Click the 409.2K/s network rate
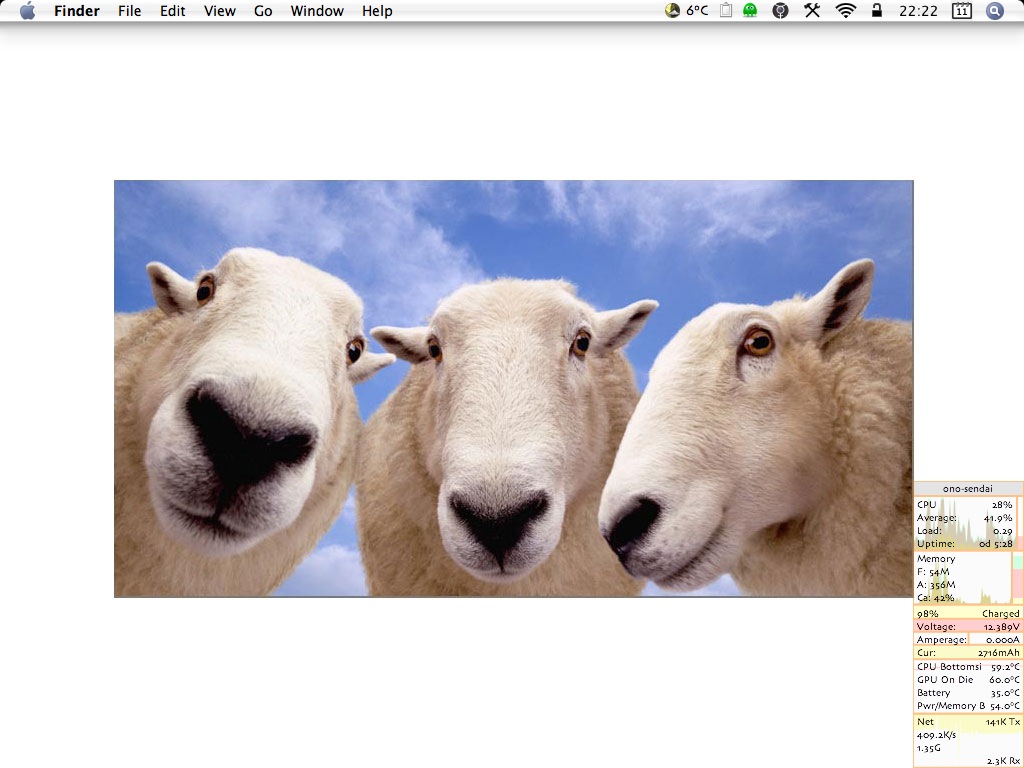Viewport: 1024px width, 768px height. point(936,735)
